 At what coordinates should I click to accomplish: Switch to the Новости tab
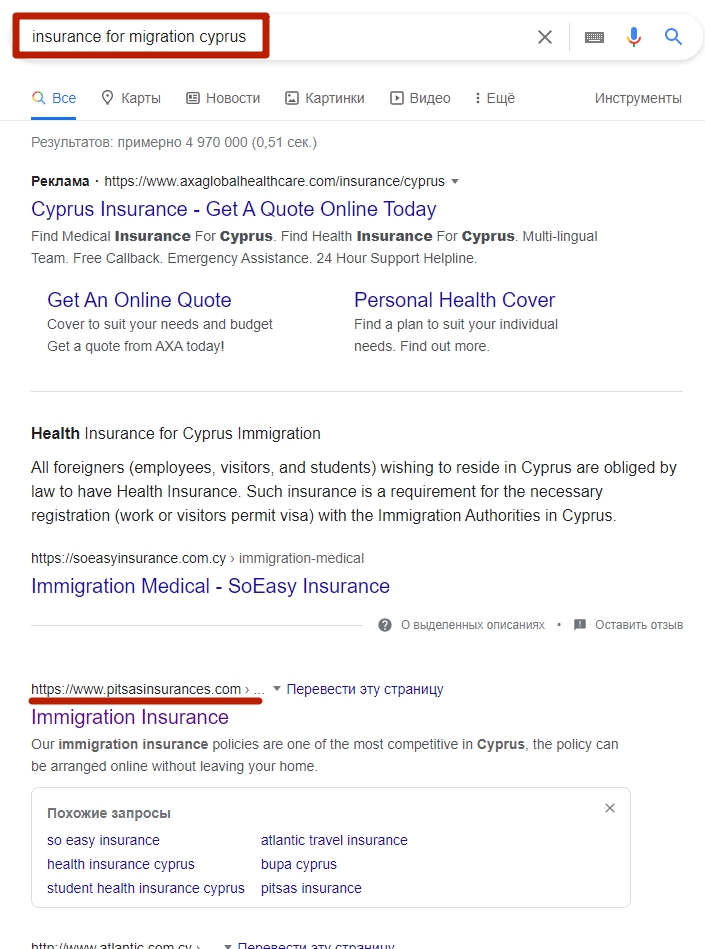(x=223, y=98)
